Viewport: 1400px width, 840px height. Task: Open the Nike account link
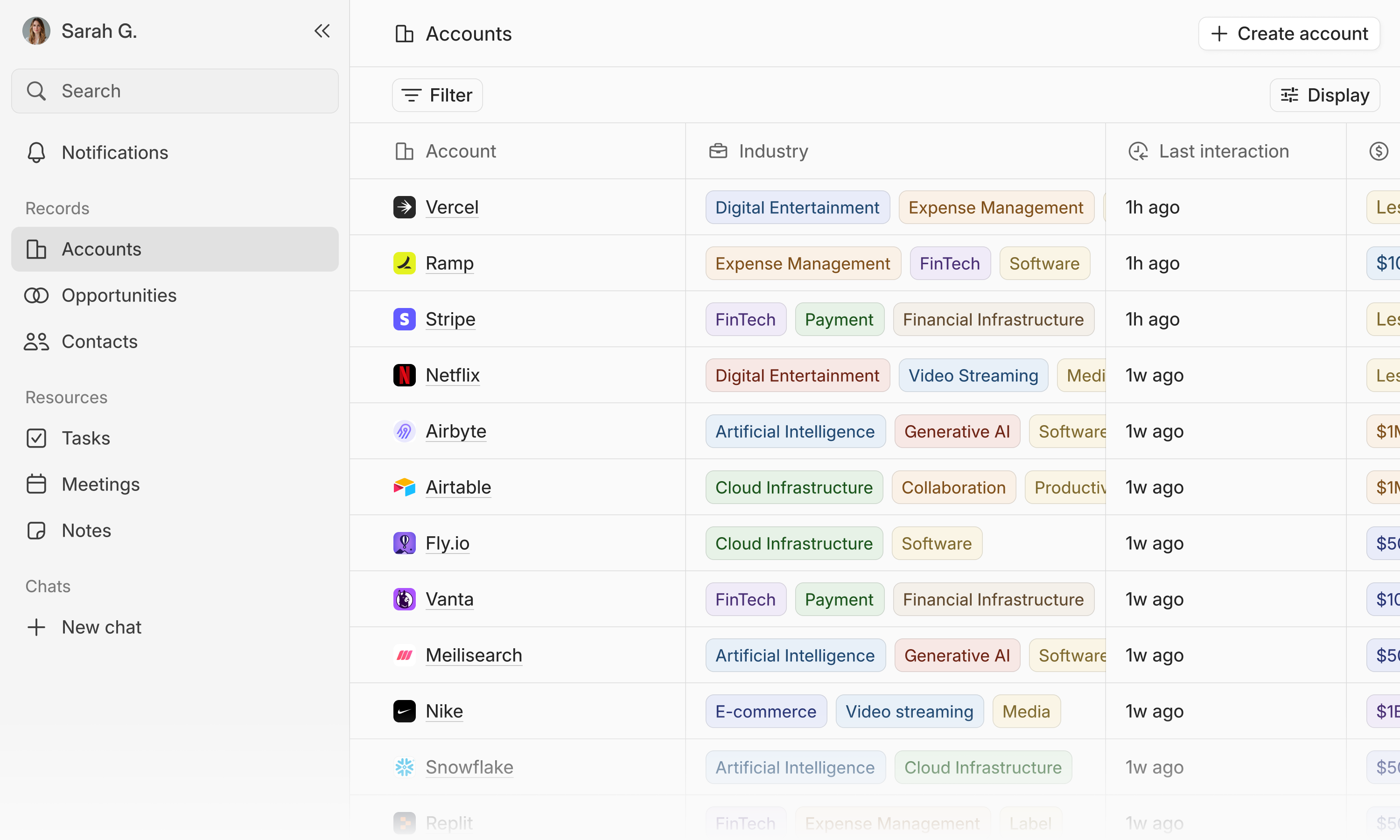(444, 712)
